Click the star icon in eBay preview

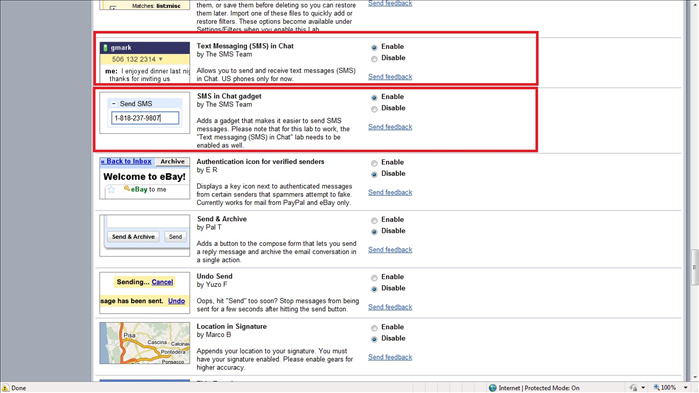111,190
